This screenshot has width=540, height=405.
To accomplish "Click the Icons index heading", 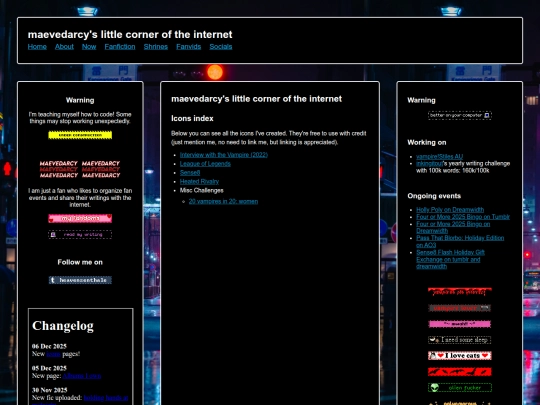I will point(192,118).
